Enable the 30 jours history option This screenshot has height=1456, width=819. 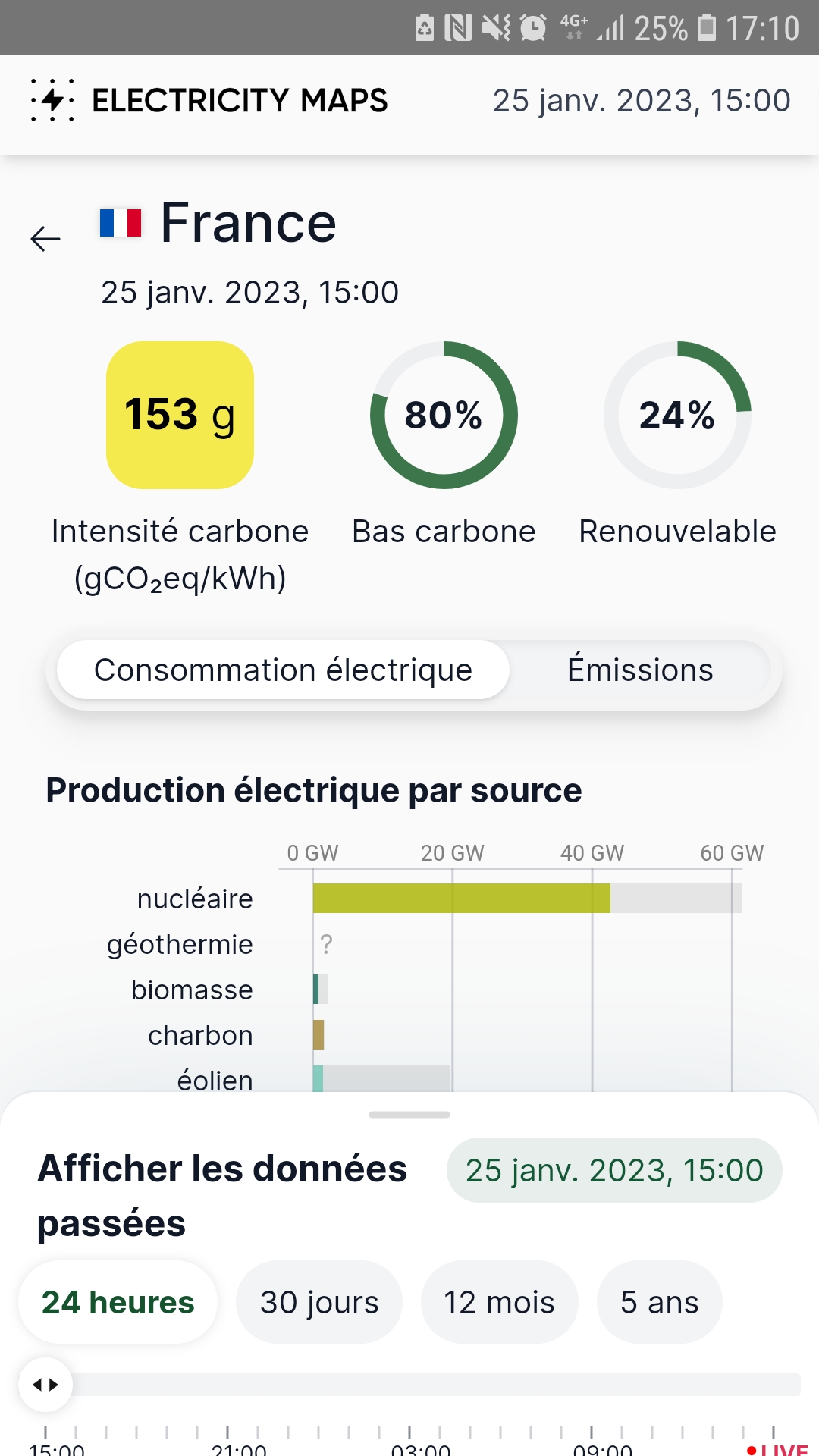(x=318, y=1301)
